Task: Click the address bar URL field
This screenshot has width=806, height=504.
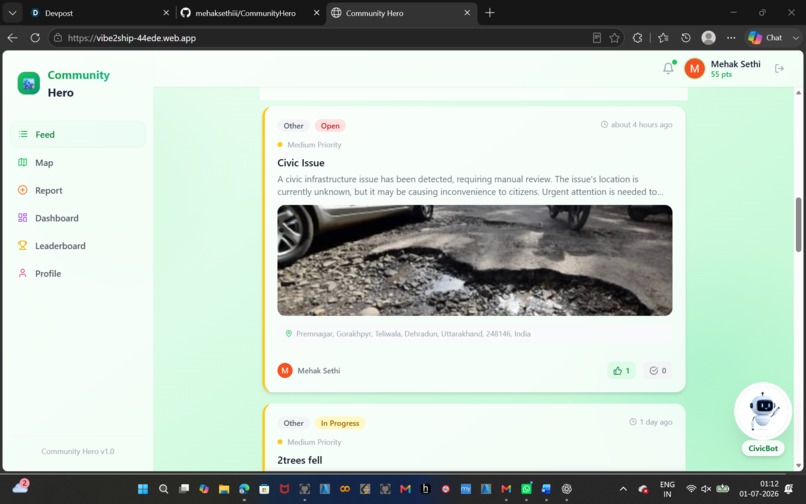Action: click(329, 38)
